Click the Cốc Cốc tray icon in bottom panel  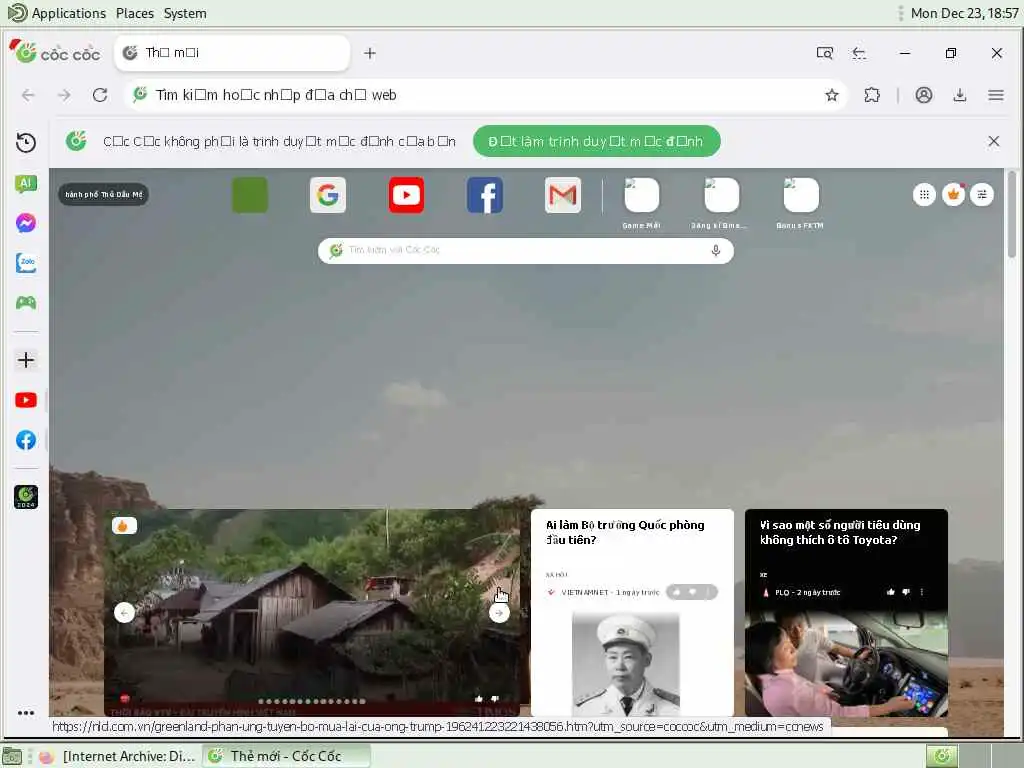click(942, 756)
